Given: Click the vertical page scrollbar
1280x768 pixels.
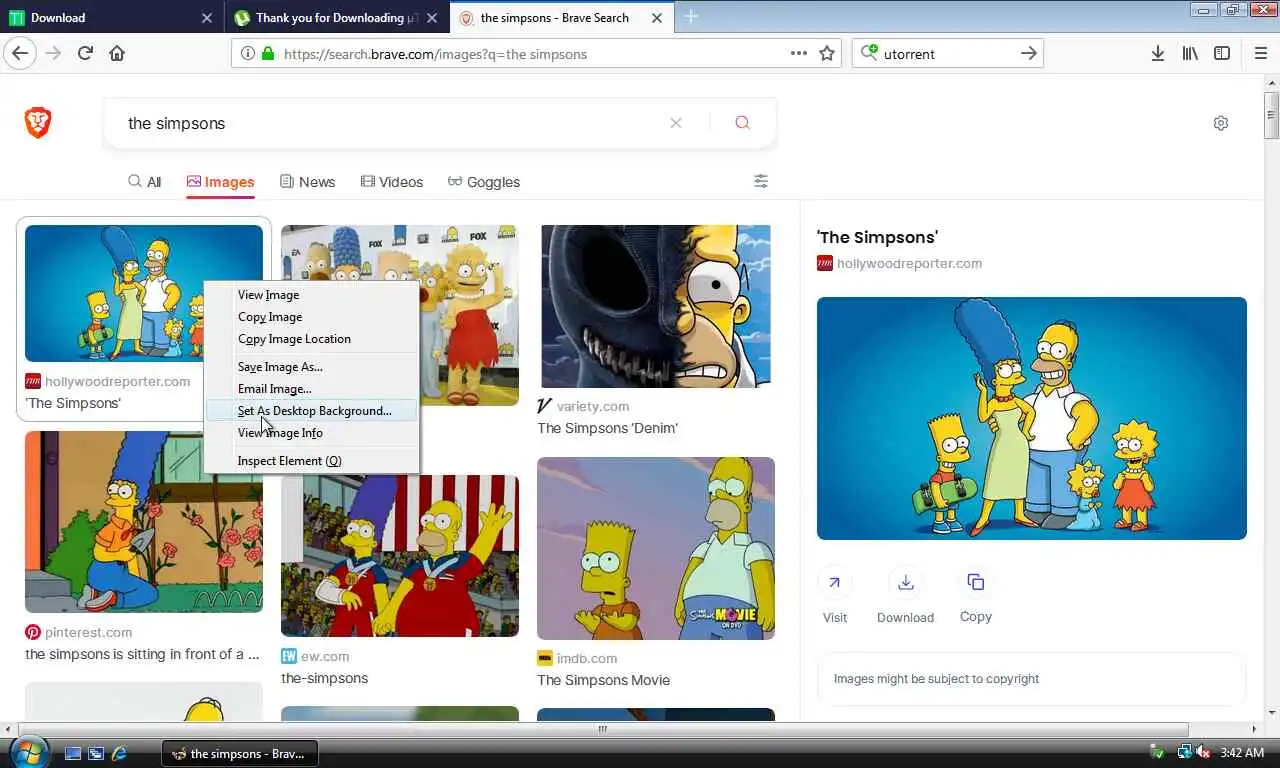Looking at the screenshot, I should [x=1271, y=115].
